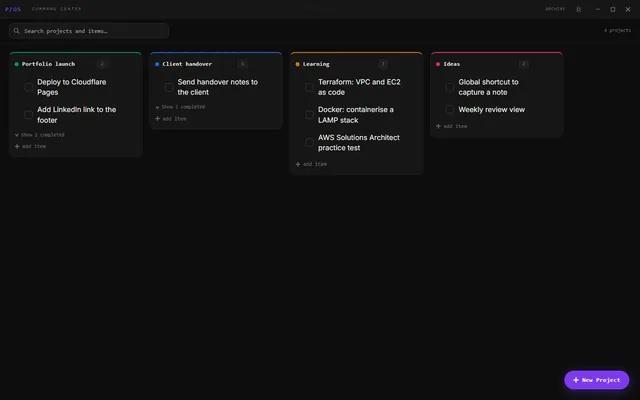Close the application window
The width and height of the screenshot is (640, 400).
click(628, 9)
